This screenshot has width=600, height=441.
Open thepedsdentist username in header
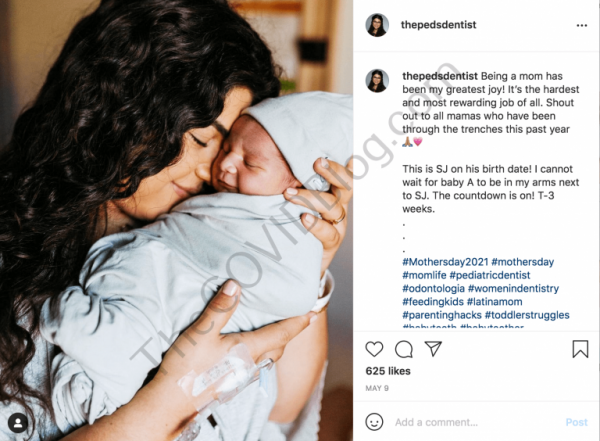[439, 25]
